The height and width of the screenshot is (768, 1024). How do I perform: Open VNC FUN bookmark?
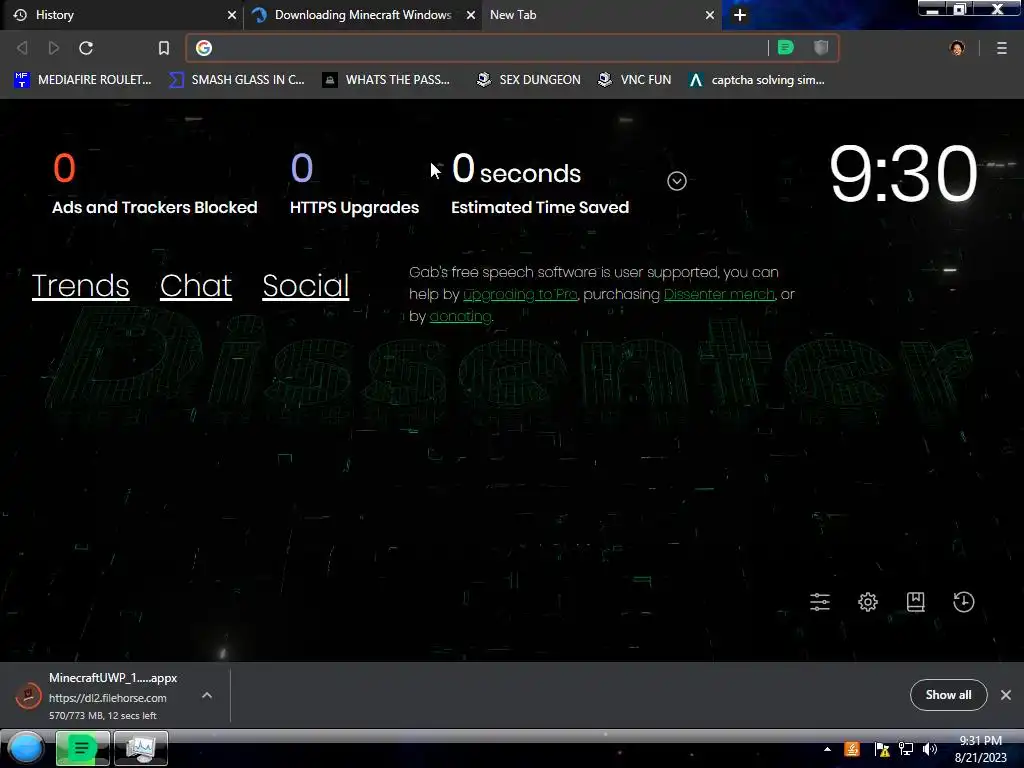[635, 80]
